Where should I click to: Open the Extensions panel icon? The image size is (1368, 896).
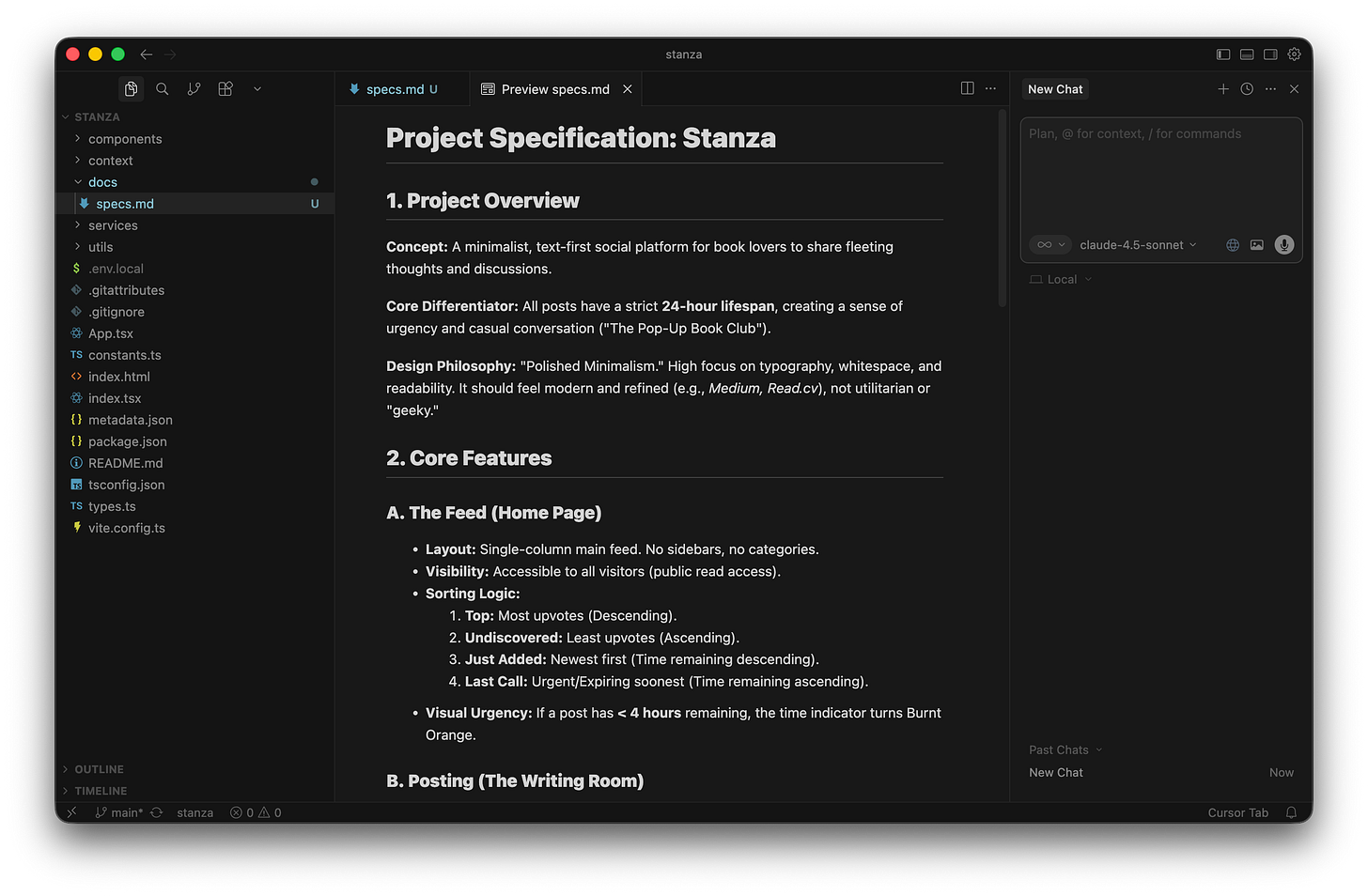tap(225, 88)
